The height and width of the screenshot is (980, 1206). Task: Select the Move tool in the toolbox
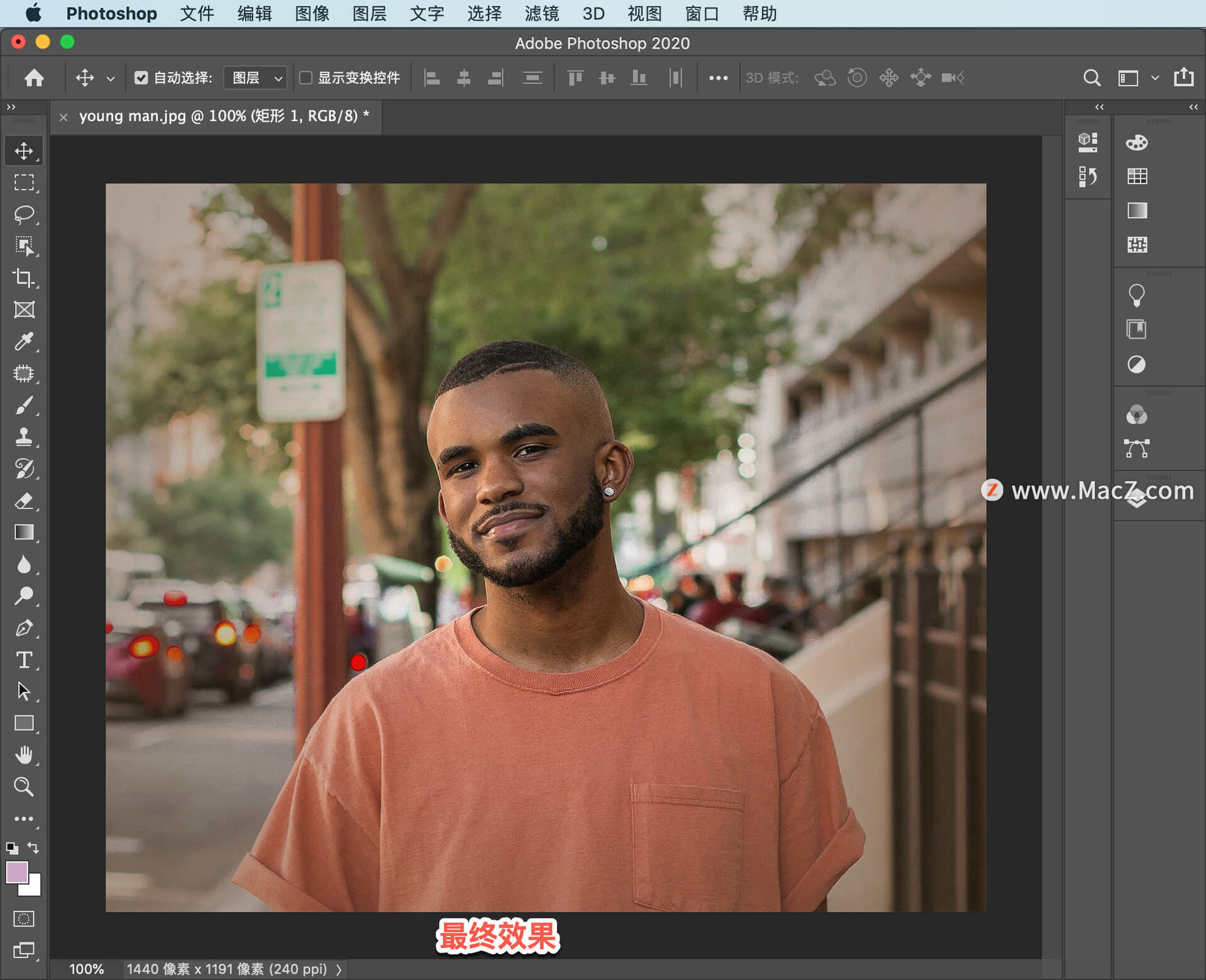click(x=24, y=151)
